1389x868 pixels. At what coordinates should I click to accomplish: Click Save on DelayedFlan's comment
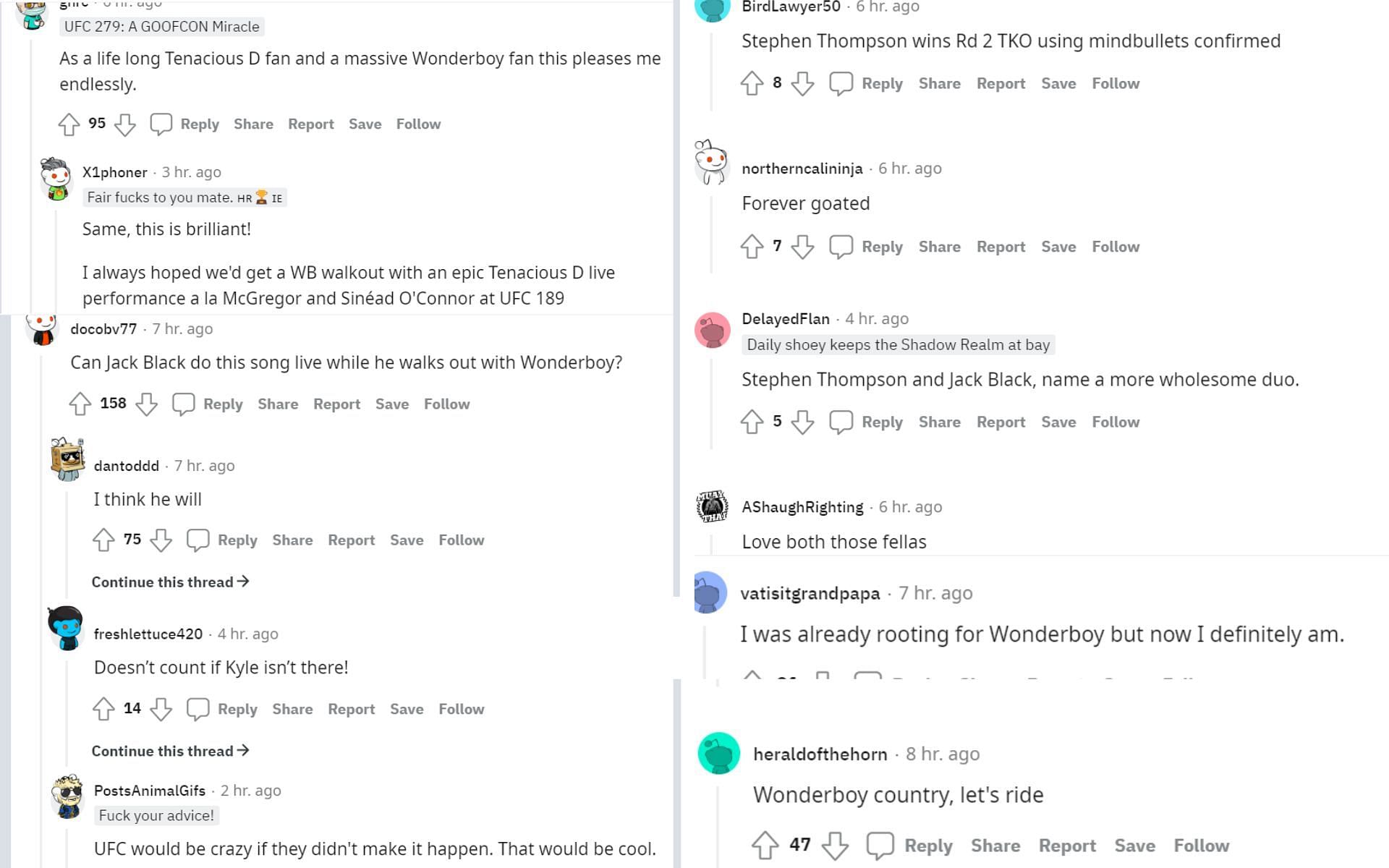(1057, 422)
